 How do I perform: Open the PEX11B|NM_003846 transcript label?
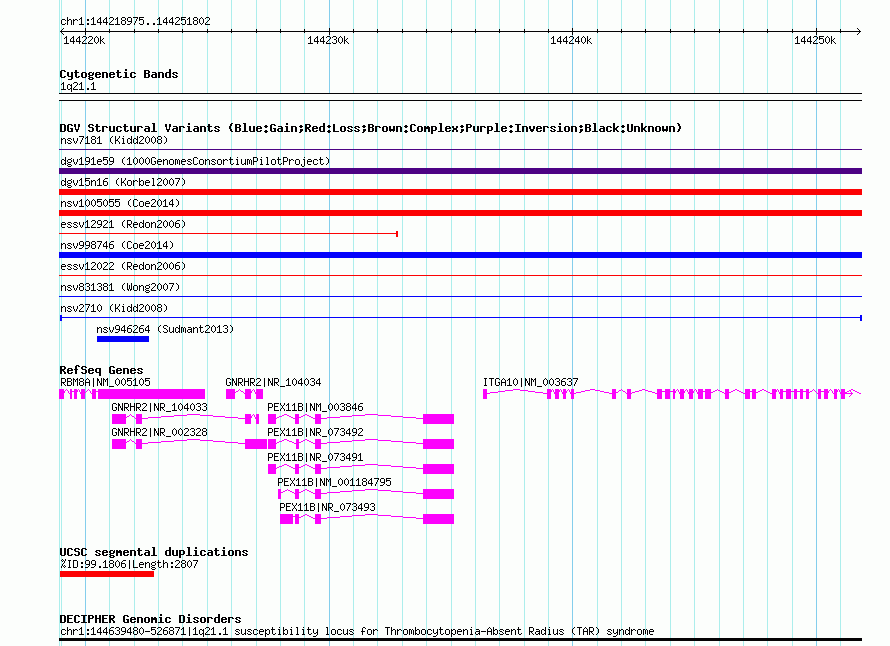click(x=315, y=407)
